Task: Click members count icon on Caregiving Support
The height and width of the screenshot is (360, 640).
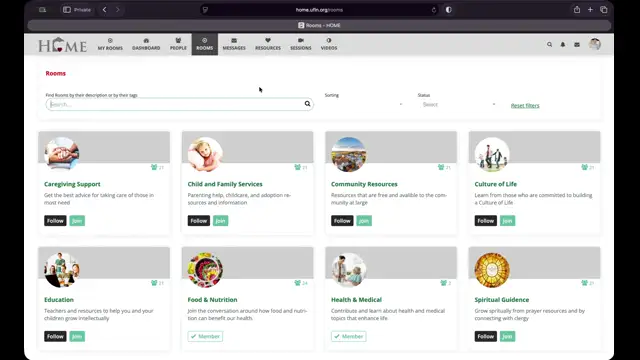Action: click(x=154, y=167)
